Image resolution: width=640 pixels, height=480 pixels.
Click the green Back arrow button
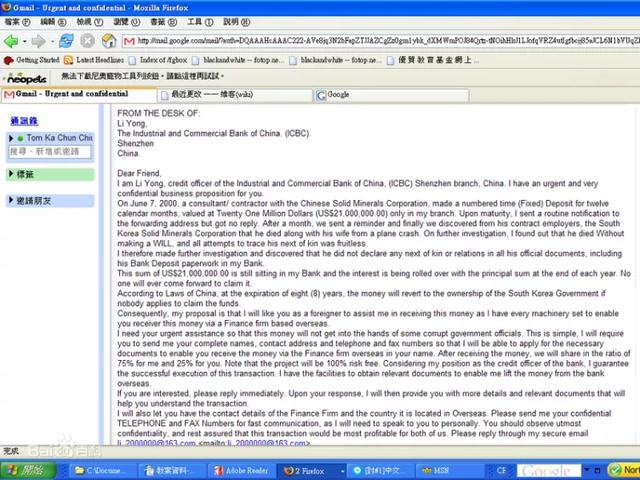pos(11,41)
